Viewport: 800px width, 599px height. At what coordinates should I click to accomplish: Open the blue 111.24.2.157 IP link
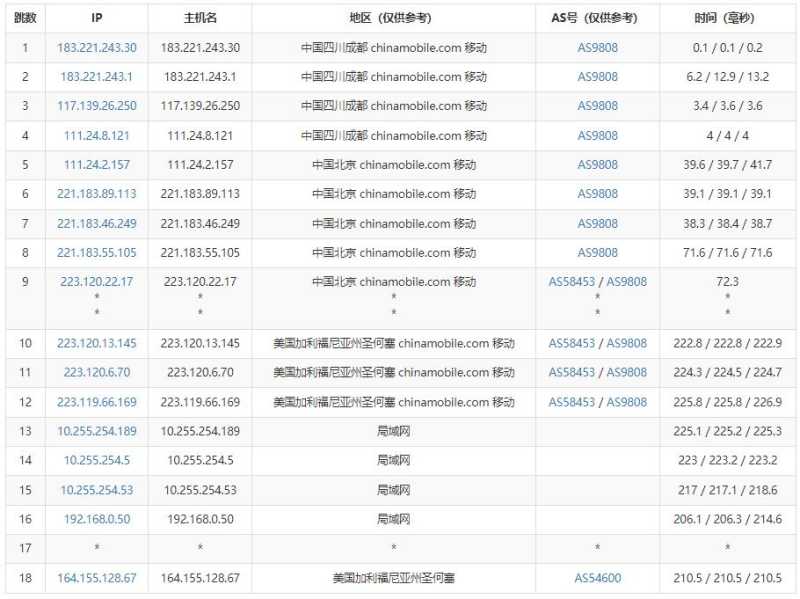pos(97,165)
